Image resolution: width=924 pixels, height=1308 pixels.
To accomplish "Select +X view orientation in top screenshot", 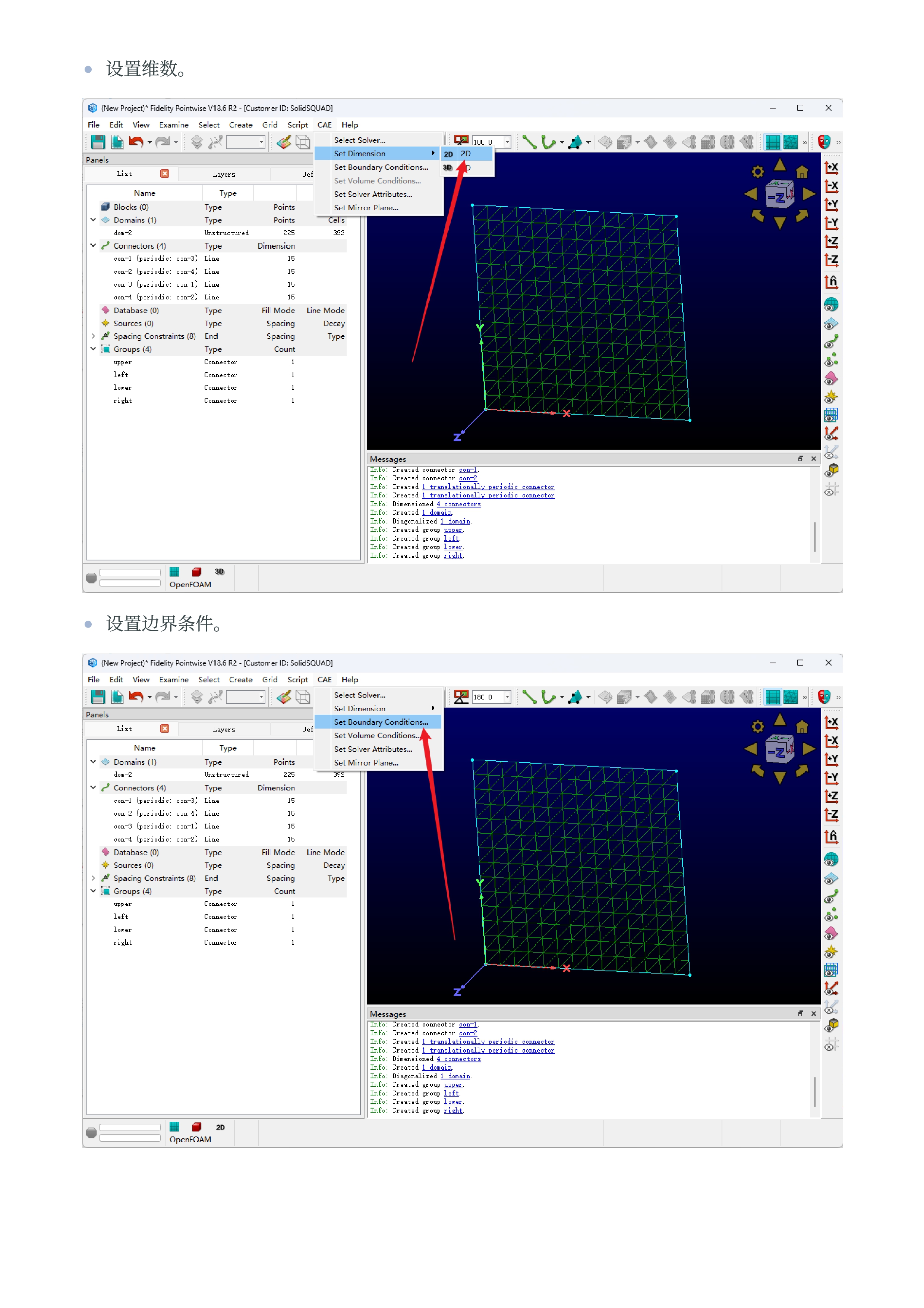I will [x=831, y=167].
